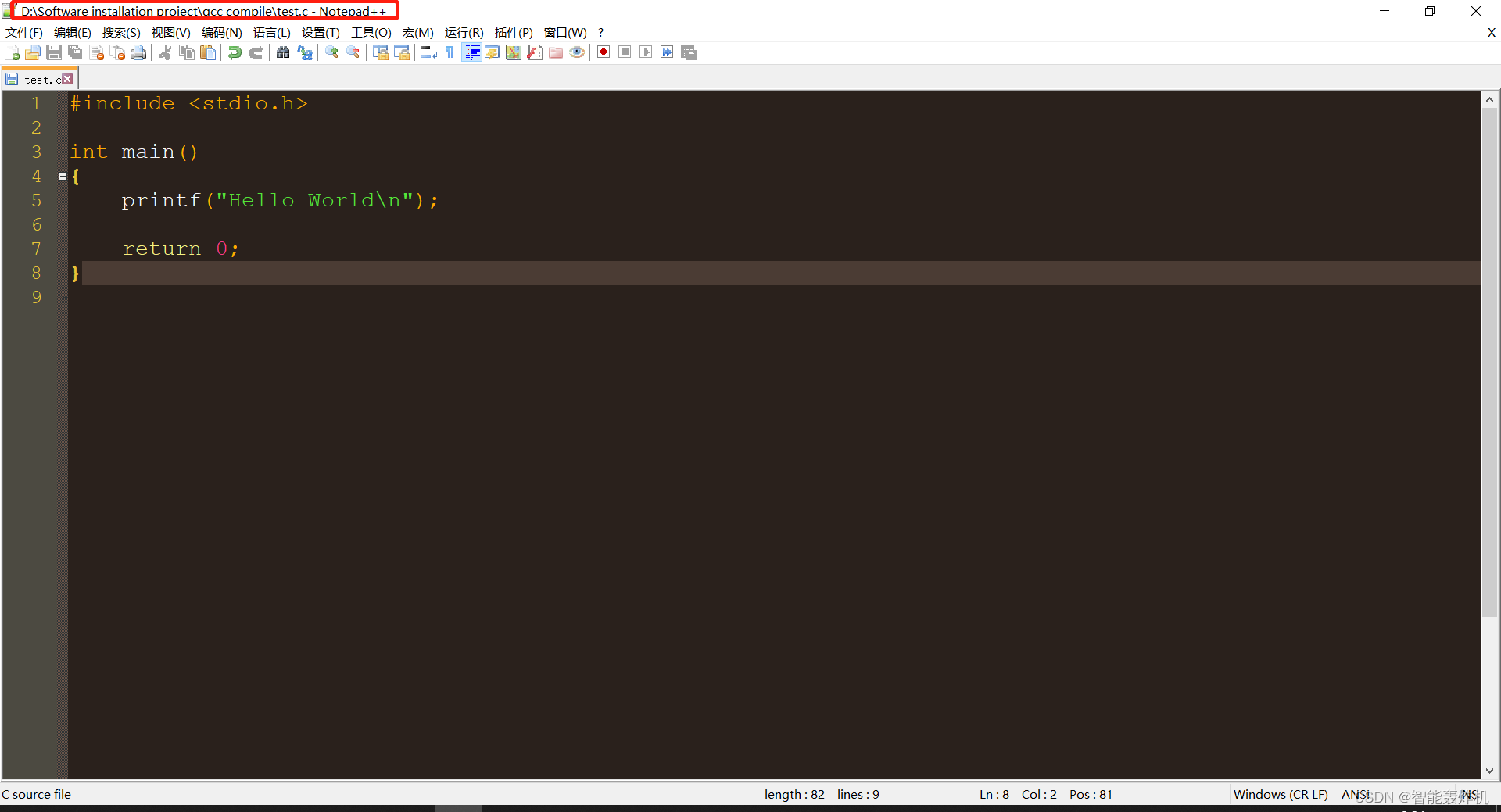Open the 视图(V) menu
1501x812 pixels.
pyautogui.click(x=170, y=32)
